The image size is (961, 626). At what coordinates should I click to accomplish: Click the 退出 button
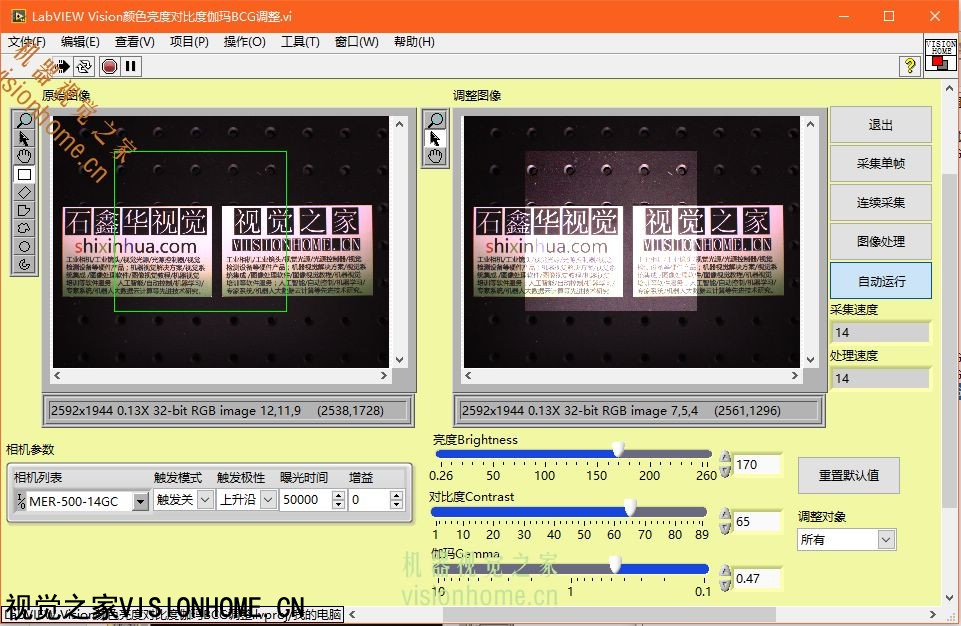tap(880, 125)
